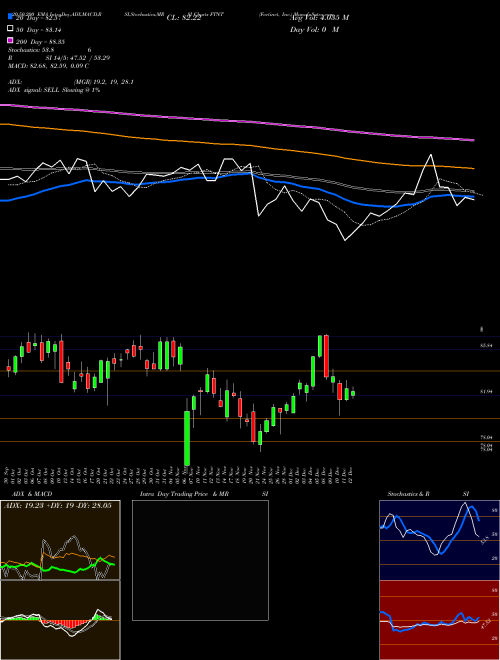This screenshot has width=500, height=660.
Task: Click the 'ADX signal: SELL Slowing @ 1%' text
Action: [x=54, y=90]
